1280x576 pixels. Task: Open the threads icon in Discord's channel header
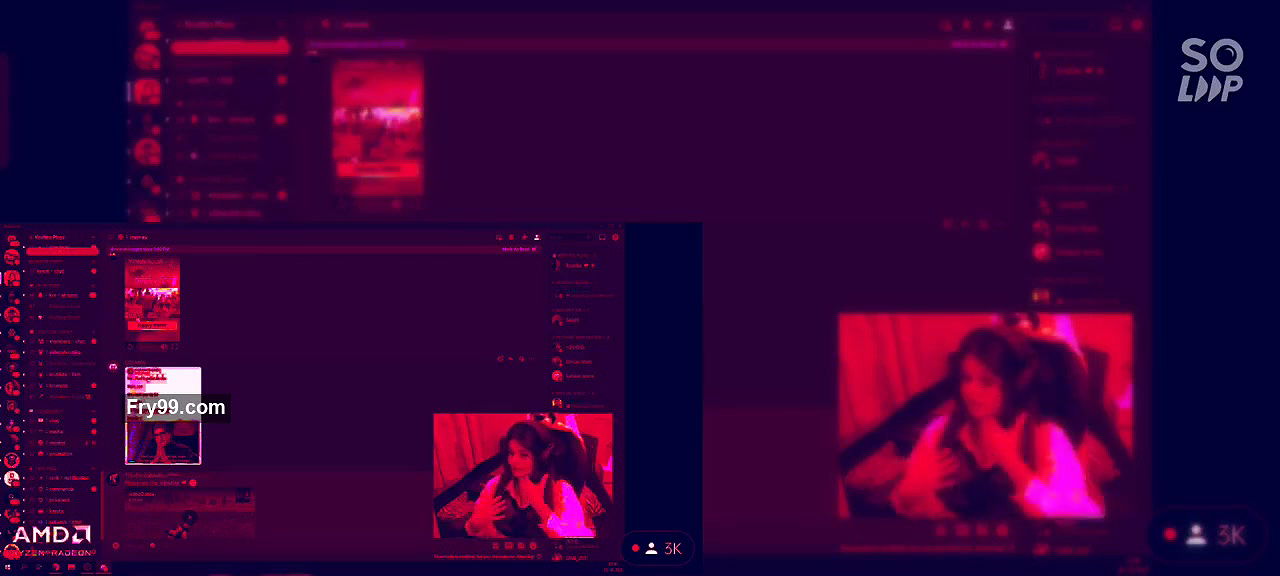[498, 237]
